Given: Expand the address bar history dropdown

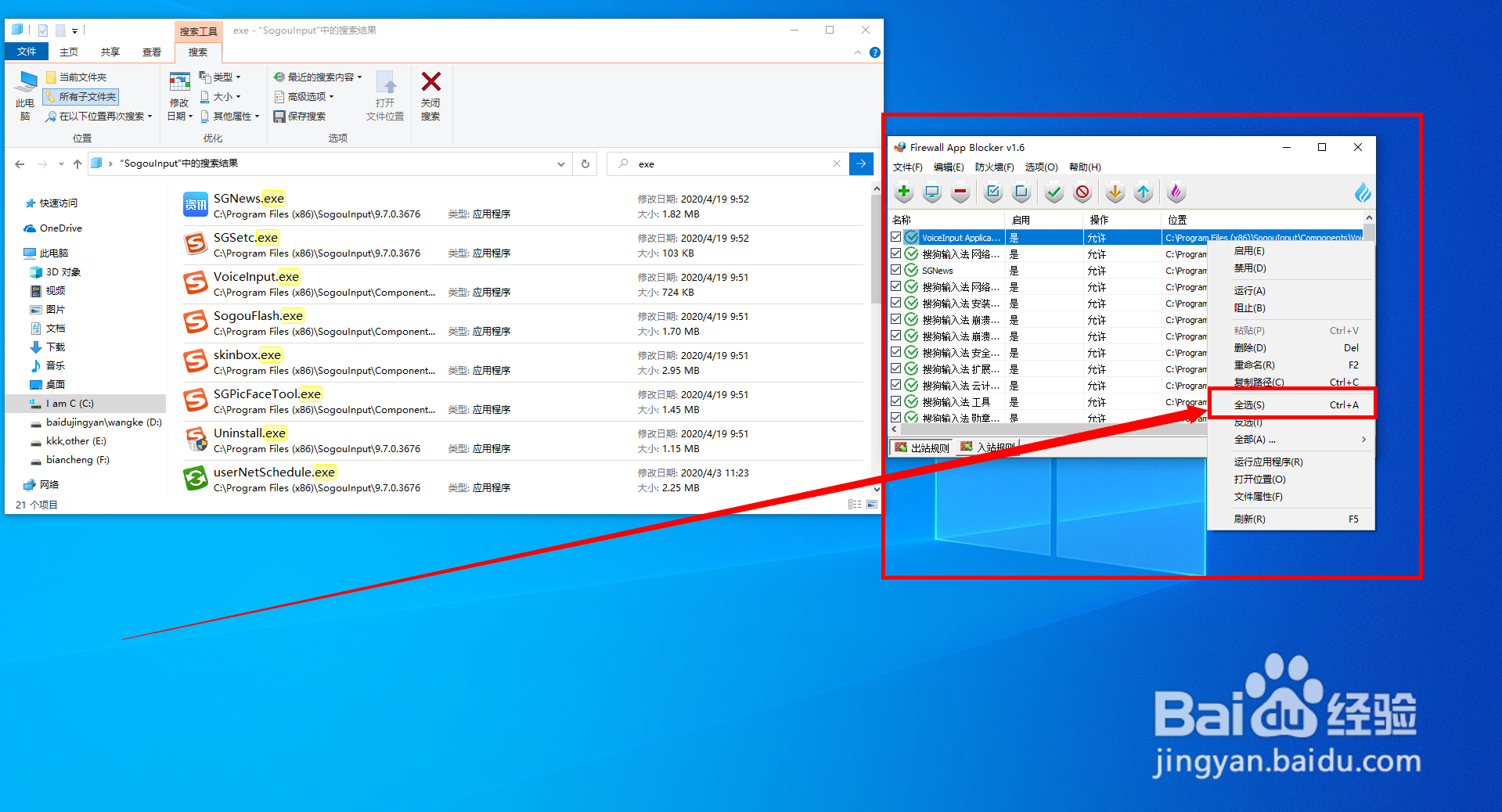Looking at the screenshot, I should (561, 163).
